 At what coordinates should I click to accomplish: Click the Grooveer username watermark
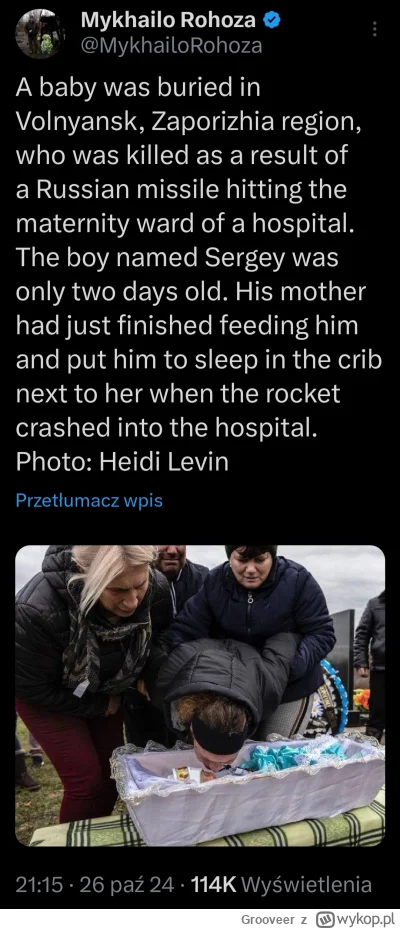(x=269, y=920)
